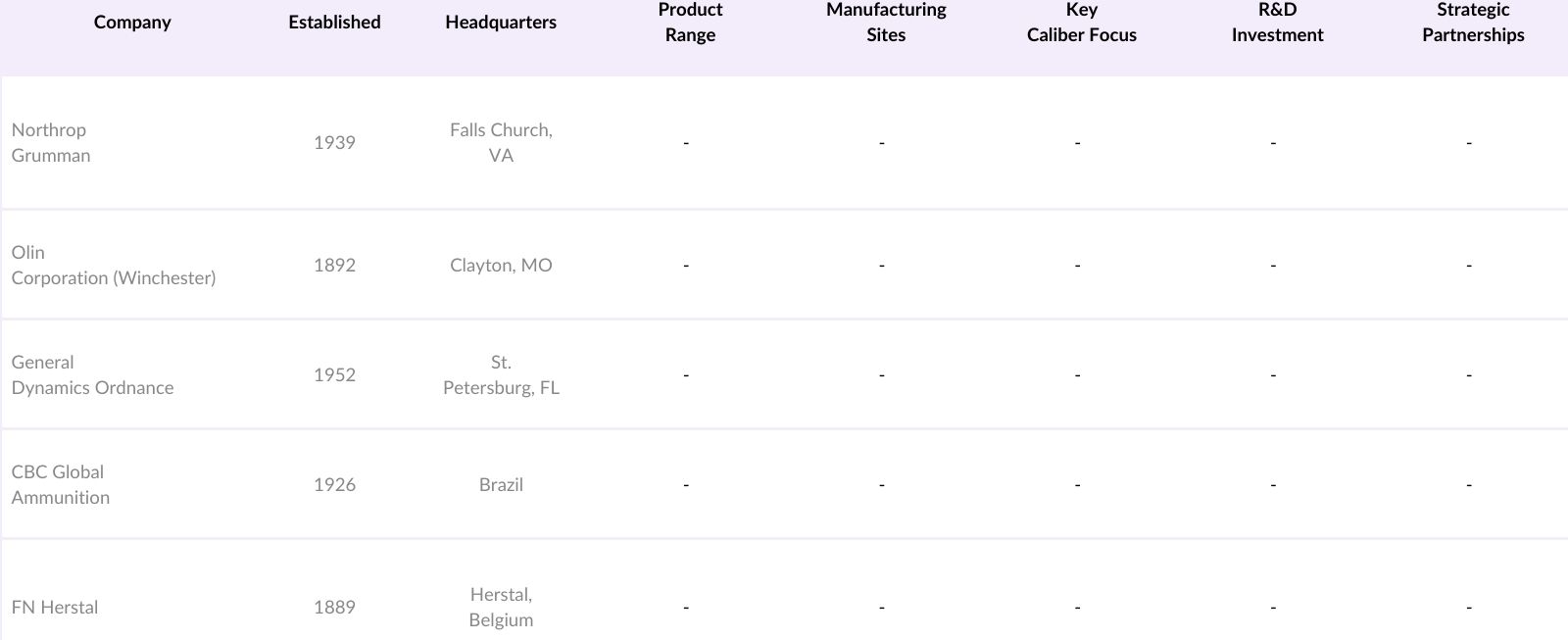The height and width of the screenshot is (640, 1568).
Task: Click the Falls Church, VA headquarters cell
Action: click(501, 143)
